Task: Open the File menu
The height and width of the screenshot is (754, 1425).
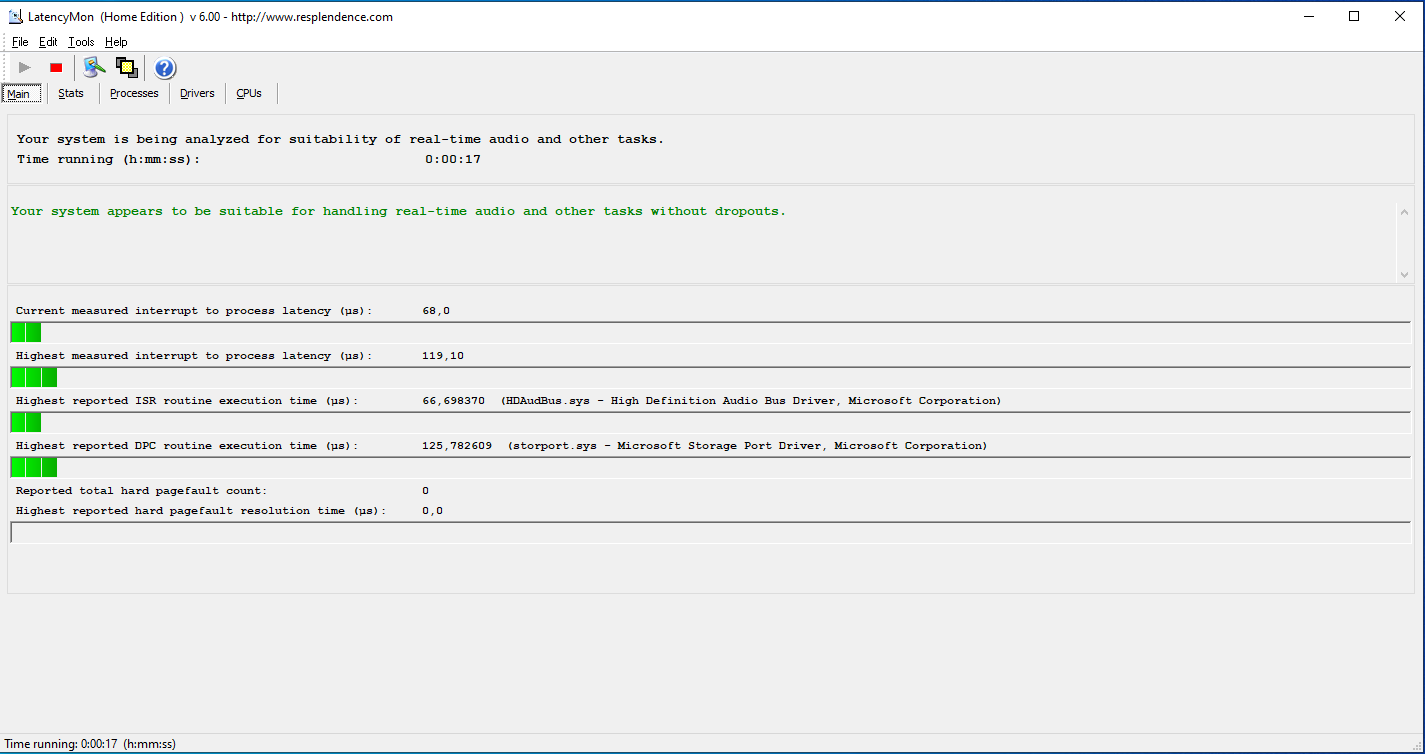Action: [x=20, y=42]
